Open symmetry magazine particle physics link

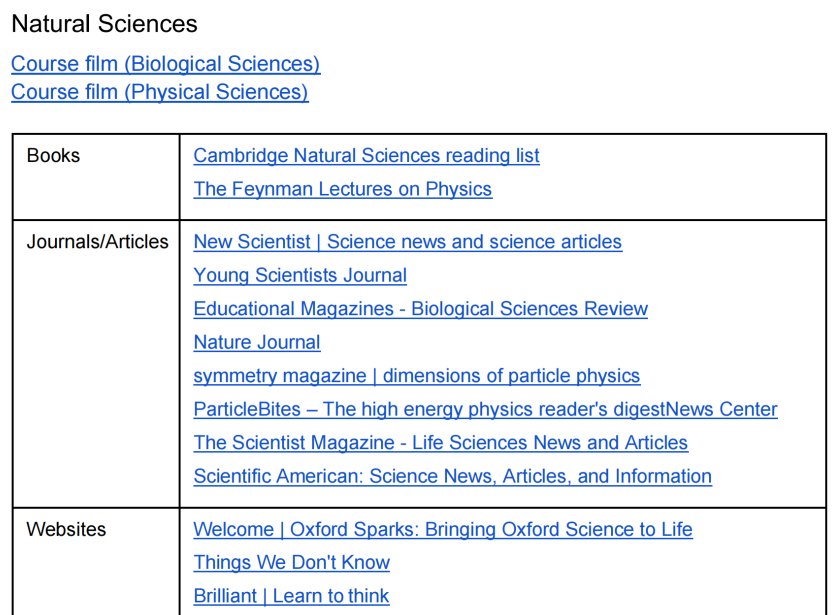click(x=417, y=375)
